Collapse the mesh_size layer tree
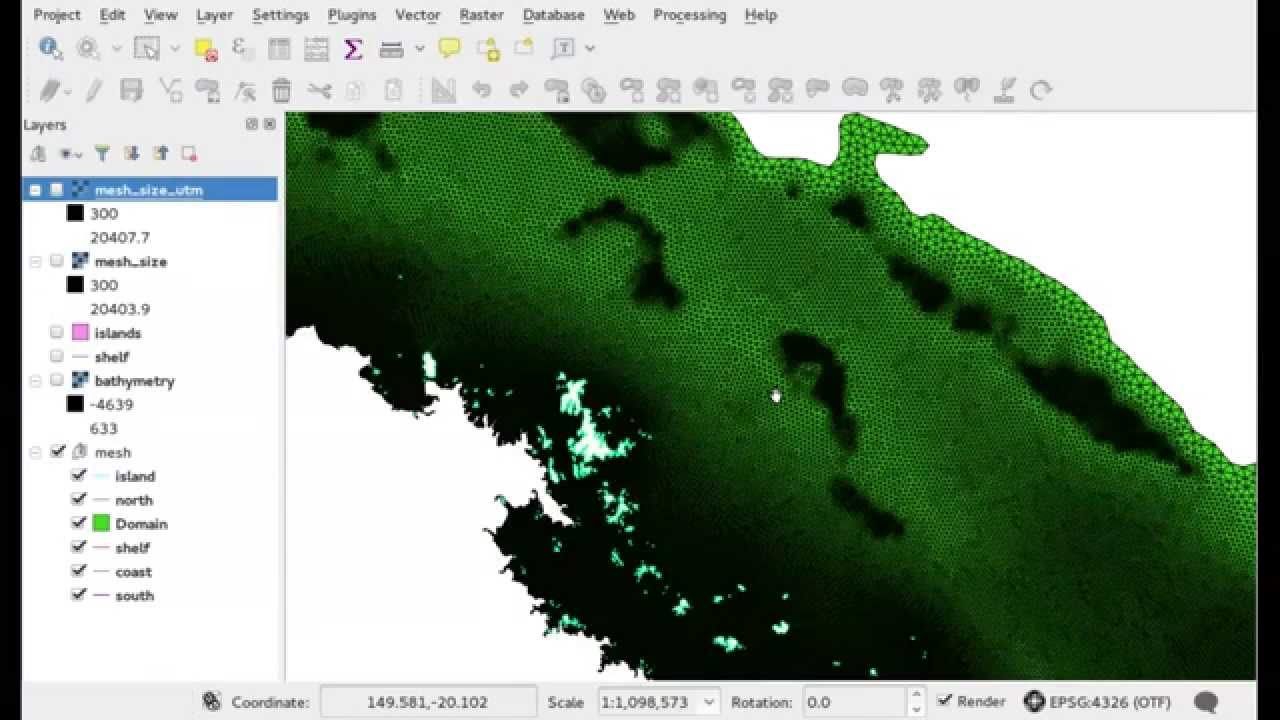The width and height of the screenshot is (1280, 720). pyautogui.click(x=36, y=262)
